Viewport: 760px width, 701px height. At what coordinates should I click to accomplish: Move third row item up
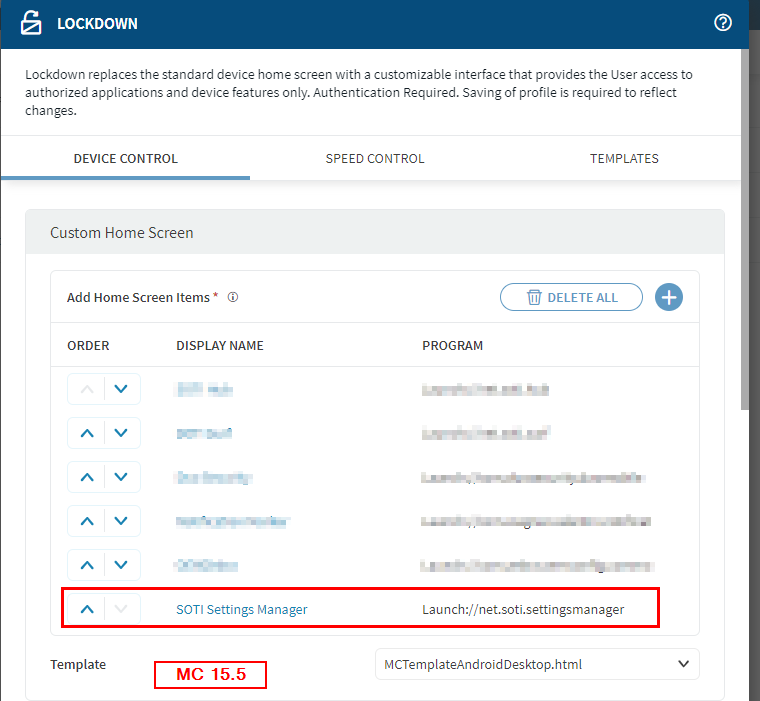pyautogui.click(x=87, y=477)
